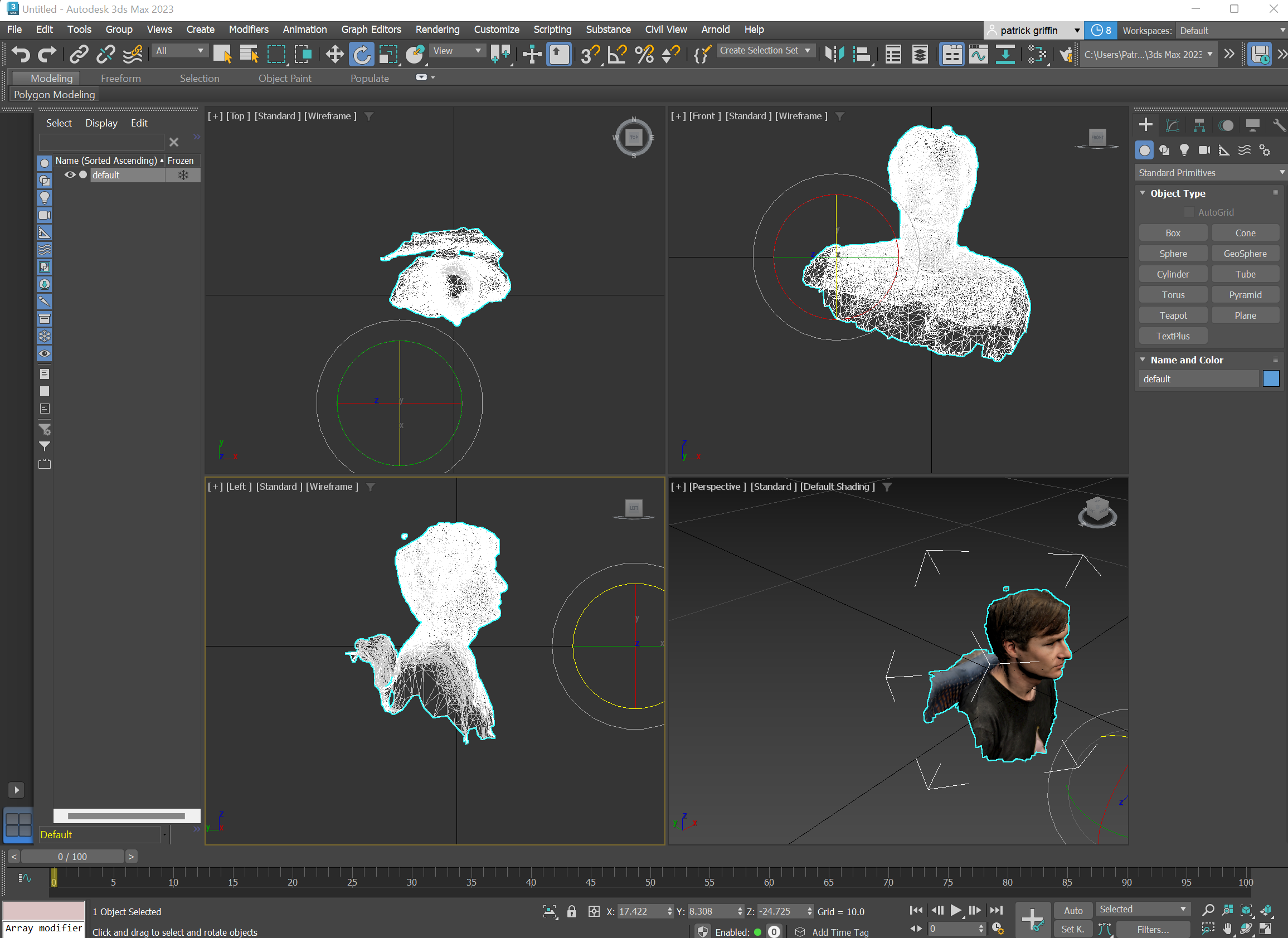Drag the timeline scrubber at frame 0

pyautogui.click(x=55, y=878)
